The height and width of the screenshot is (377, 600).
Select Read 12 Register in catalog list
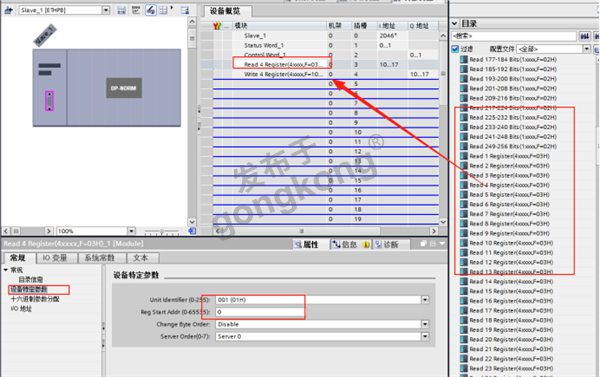[511, 262]
